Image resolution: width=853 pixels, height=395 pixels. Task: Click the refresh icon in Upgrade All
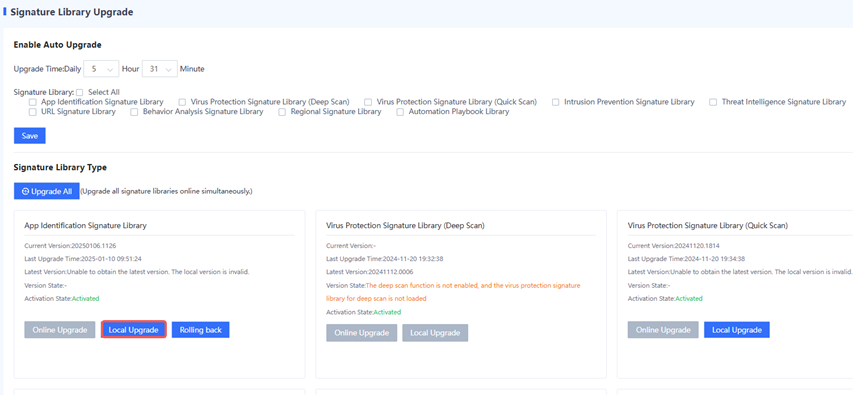click(25, 192)
